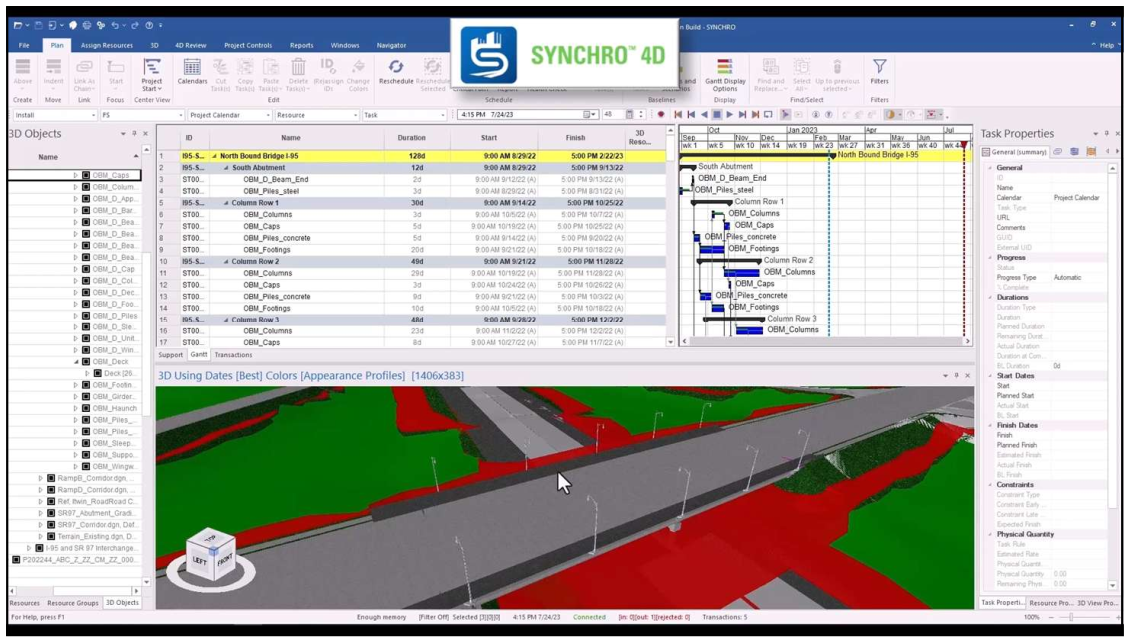
Task: Collapse South Abutment task group
Action: [x=226, y=168]
